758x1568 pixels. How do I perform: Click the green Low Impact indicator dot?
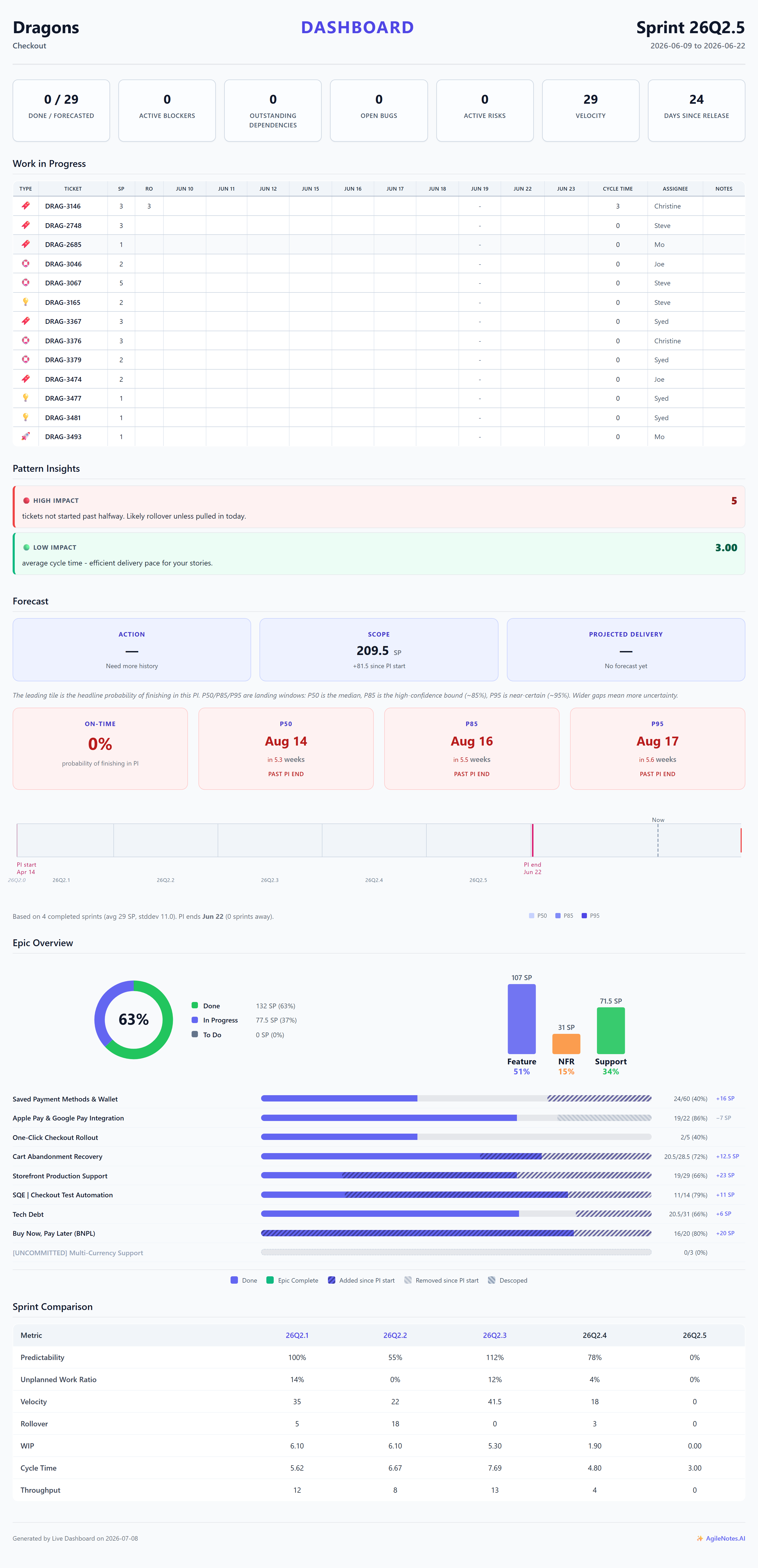tap(26, 547)
